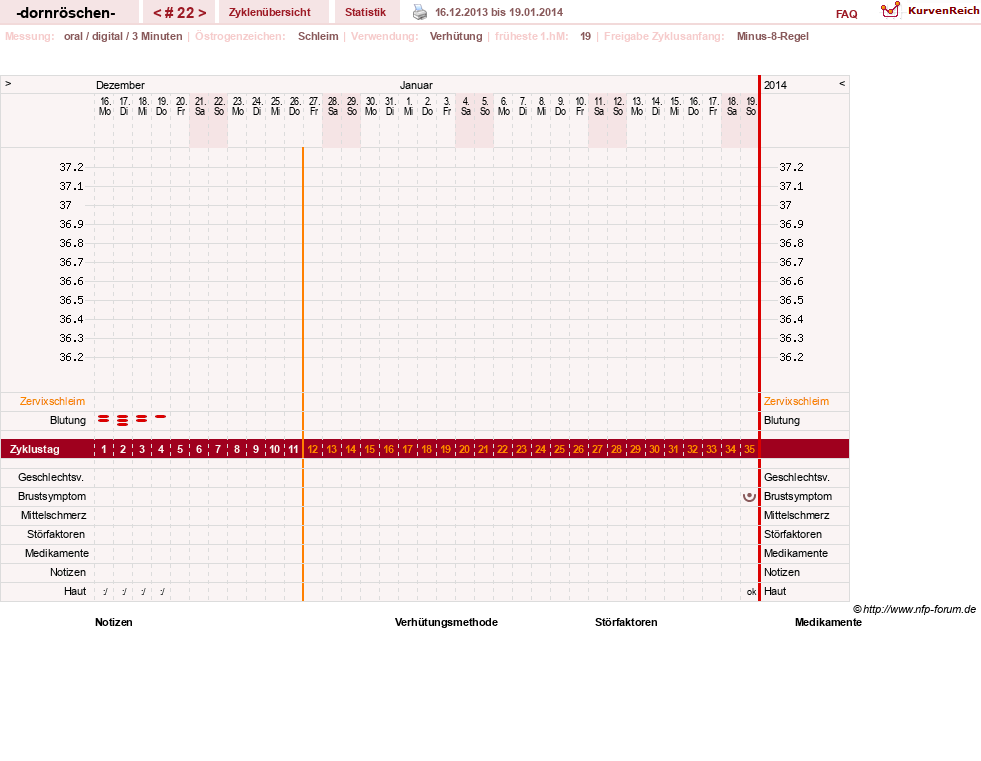Click the 2014 year label
Image resolution: width=981 pixels, height=761 pixels.
(x=775, y=85)
